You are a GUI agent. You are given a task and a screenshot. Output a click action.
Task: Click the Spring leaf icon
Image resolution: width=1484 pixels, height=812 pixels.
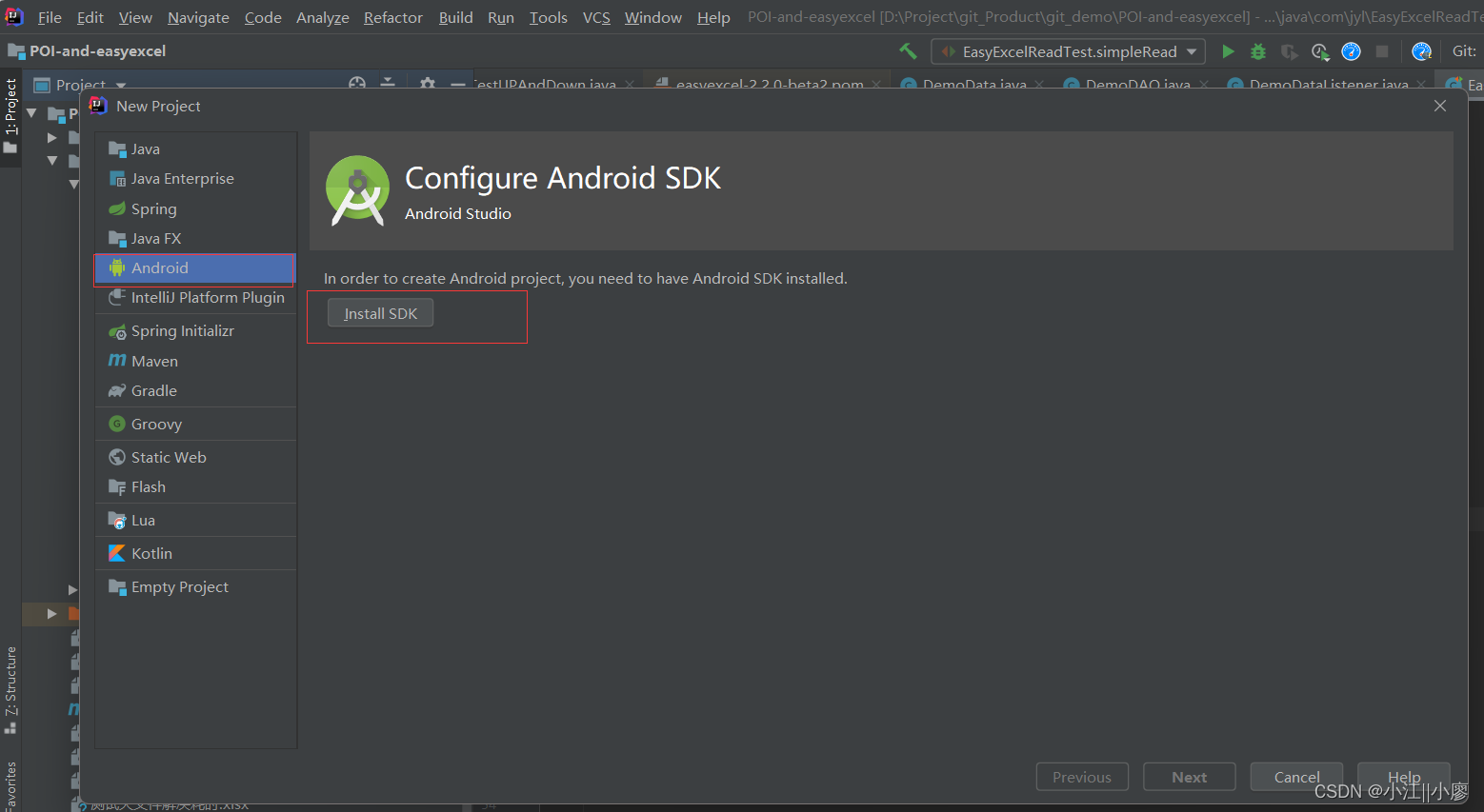[x=117, y=208]
